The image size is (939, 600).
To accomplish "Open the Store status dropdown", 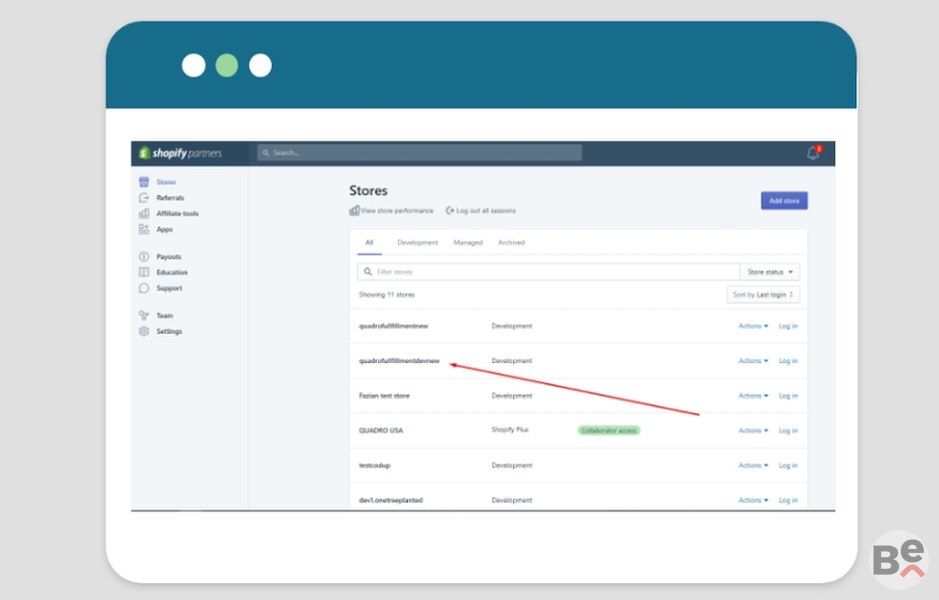I will 770,272.
